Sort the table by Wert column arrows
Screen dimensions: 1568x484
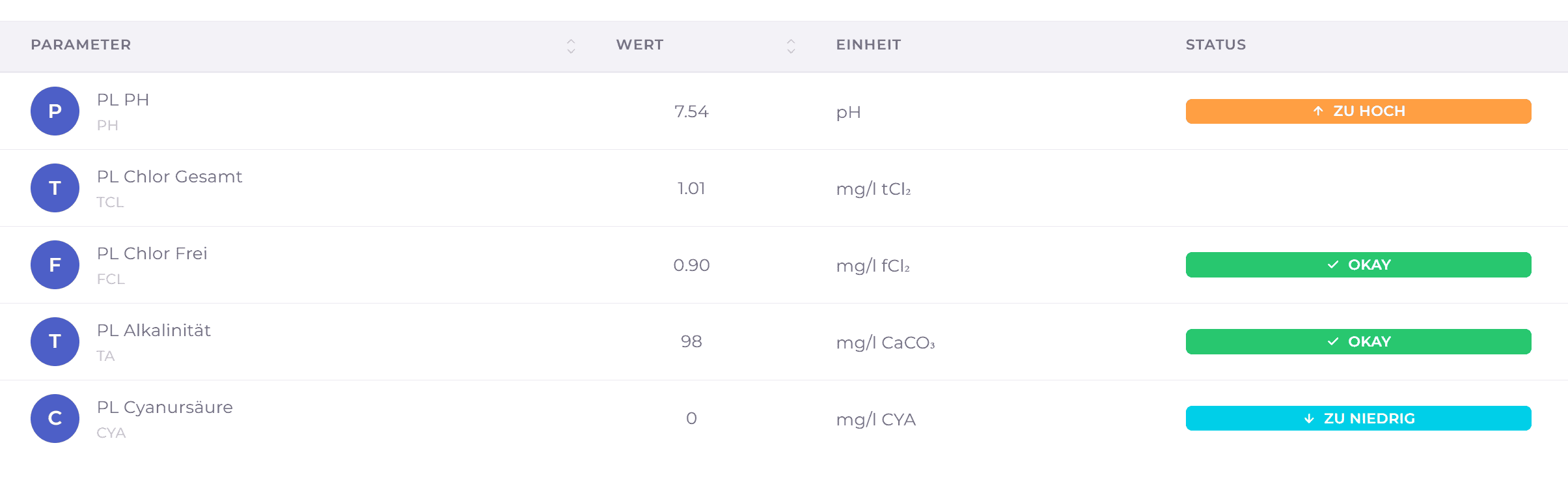pyautogui.click(x=791, y=46)
